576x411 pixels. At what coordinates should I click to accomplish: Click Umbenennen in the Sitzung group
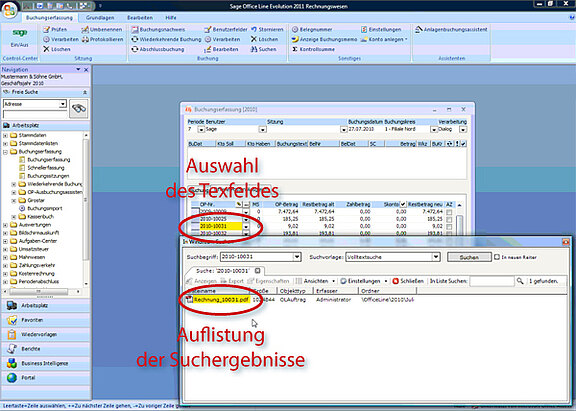(102, 29)
